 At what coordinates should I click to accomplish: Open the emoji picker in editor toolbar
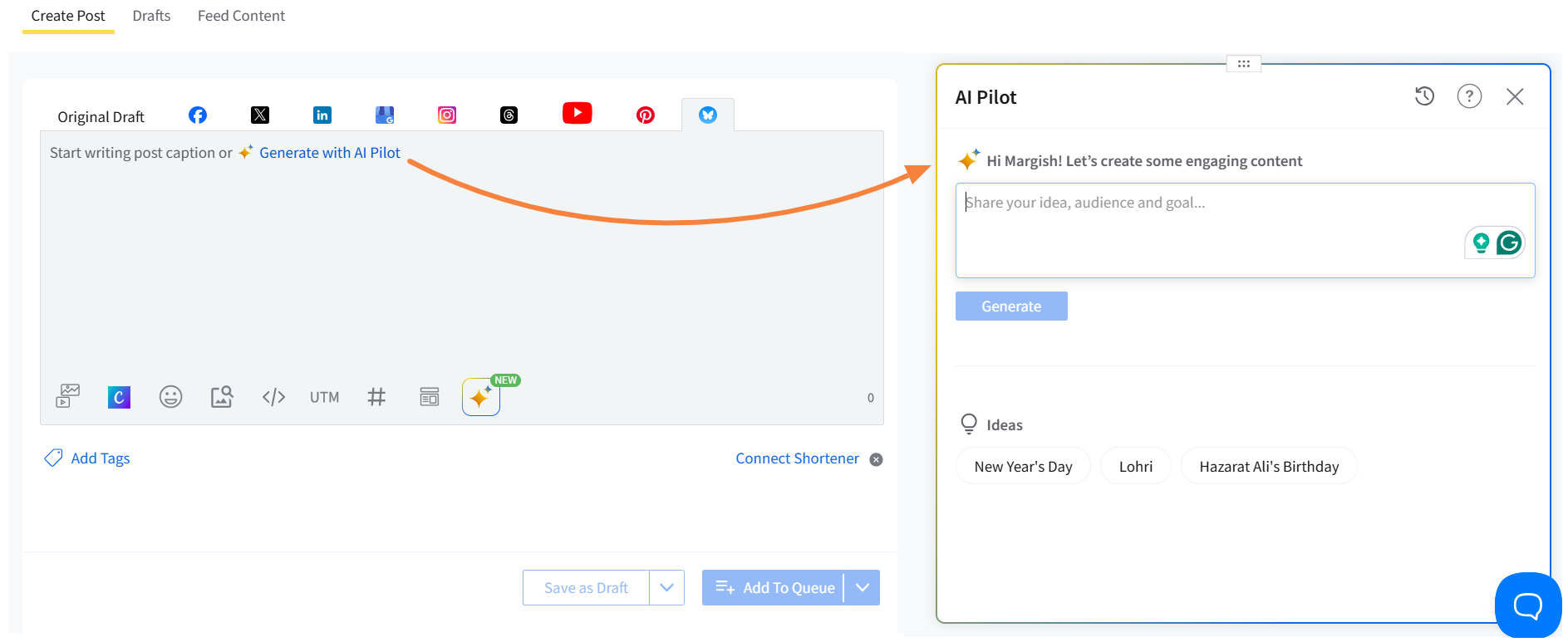(x=170, y=397)
